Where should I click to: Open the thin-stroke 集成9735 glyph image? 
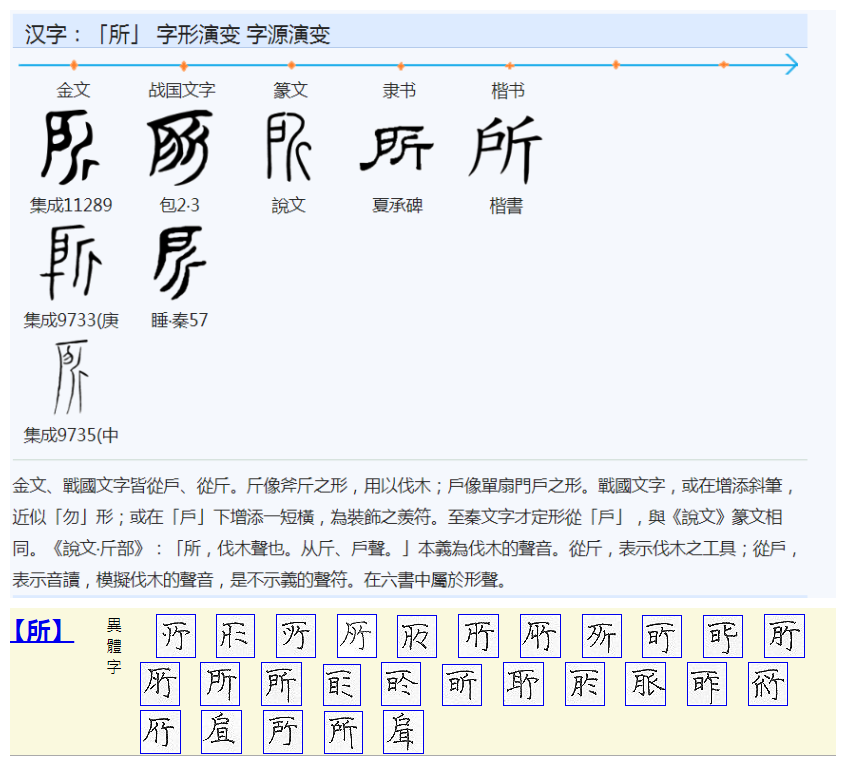(71, 377)
